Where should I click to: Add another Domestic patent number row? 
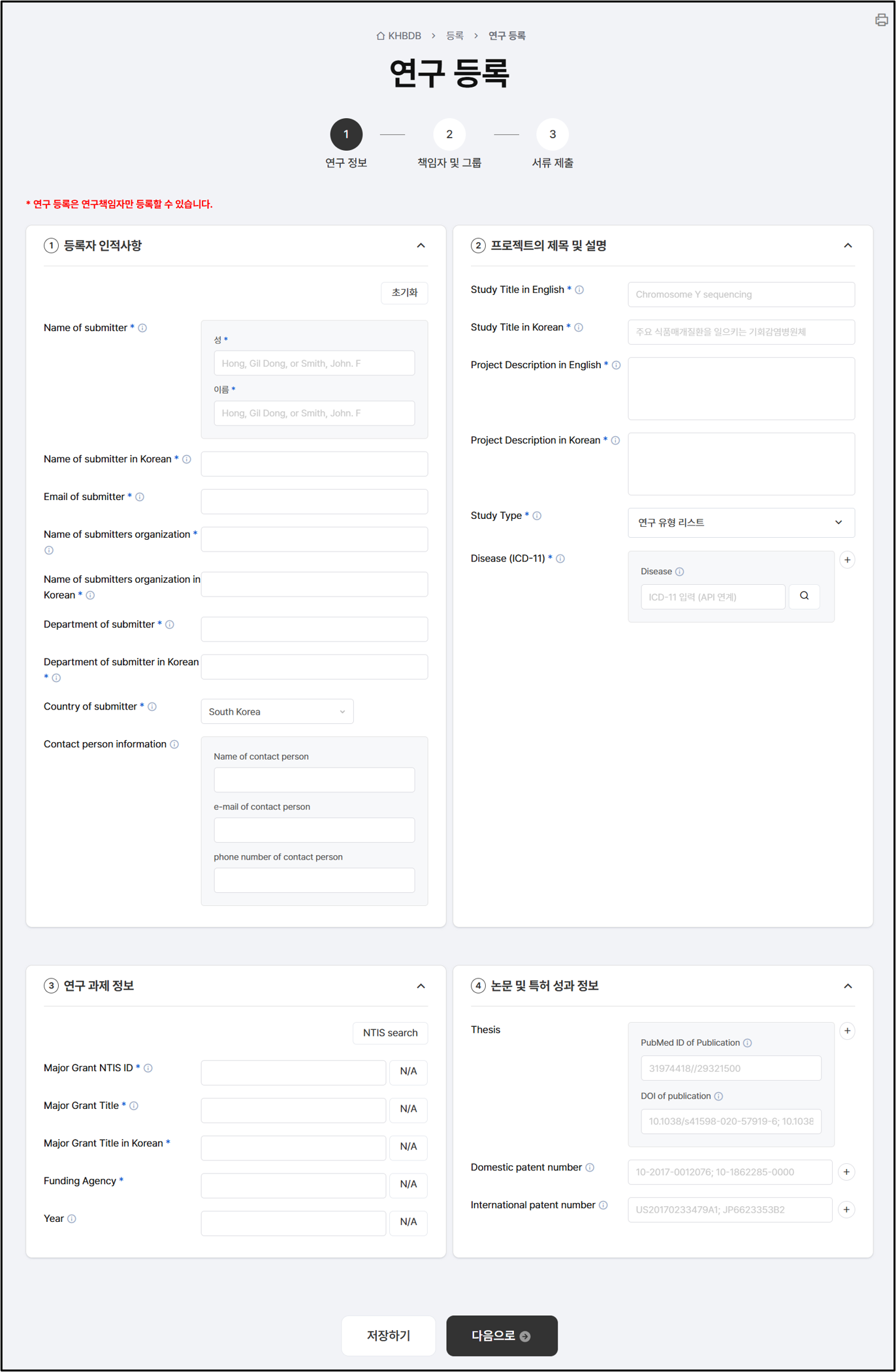(x=846, y=1172)
